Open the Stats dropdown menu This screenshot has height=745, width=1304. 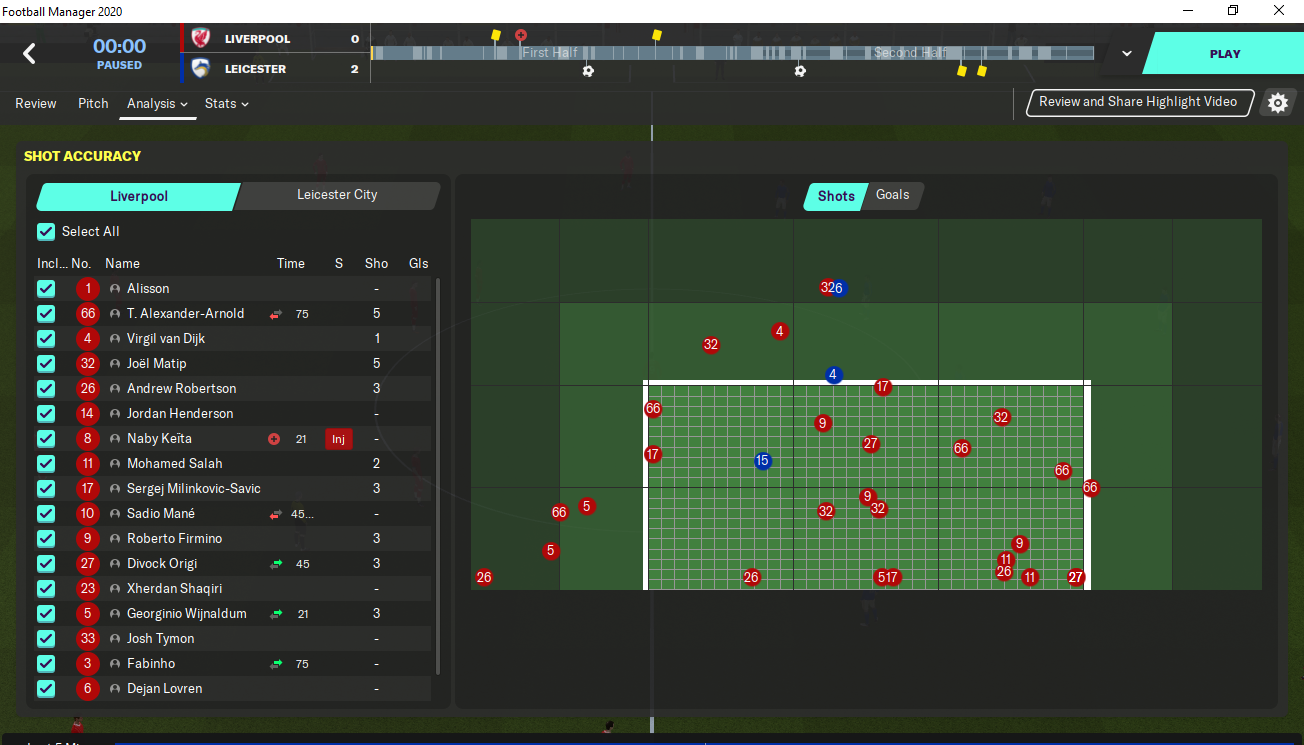click(227, 104)
